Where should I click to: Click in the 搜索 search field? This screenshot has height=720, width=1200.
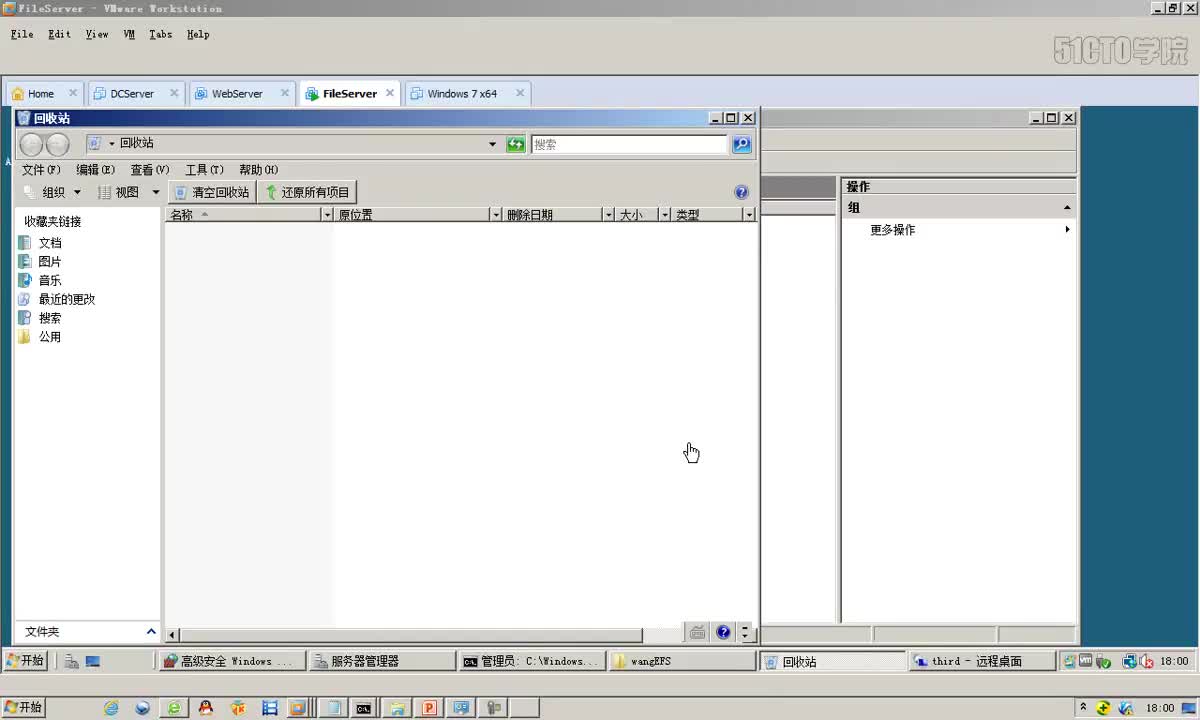(x=629, y=144)
